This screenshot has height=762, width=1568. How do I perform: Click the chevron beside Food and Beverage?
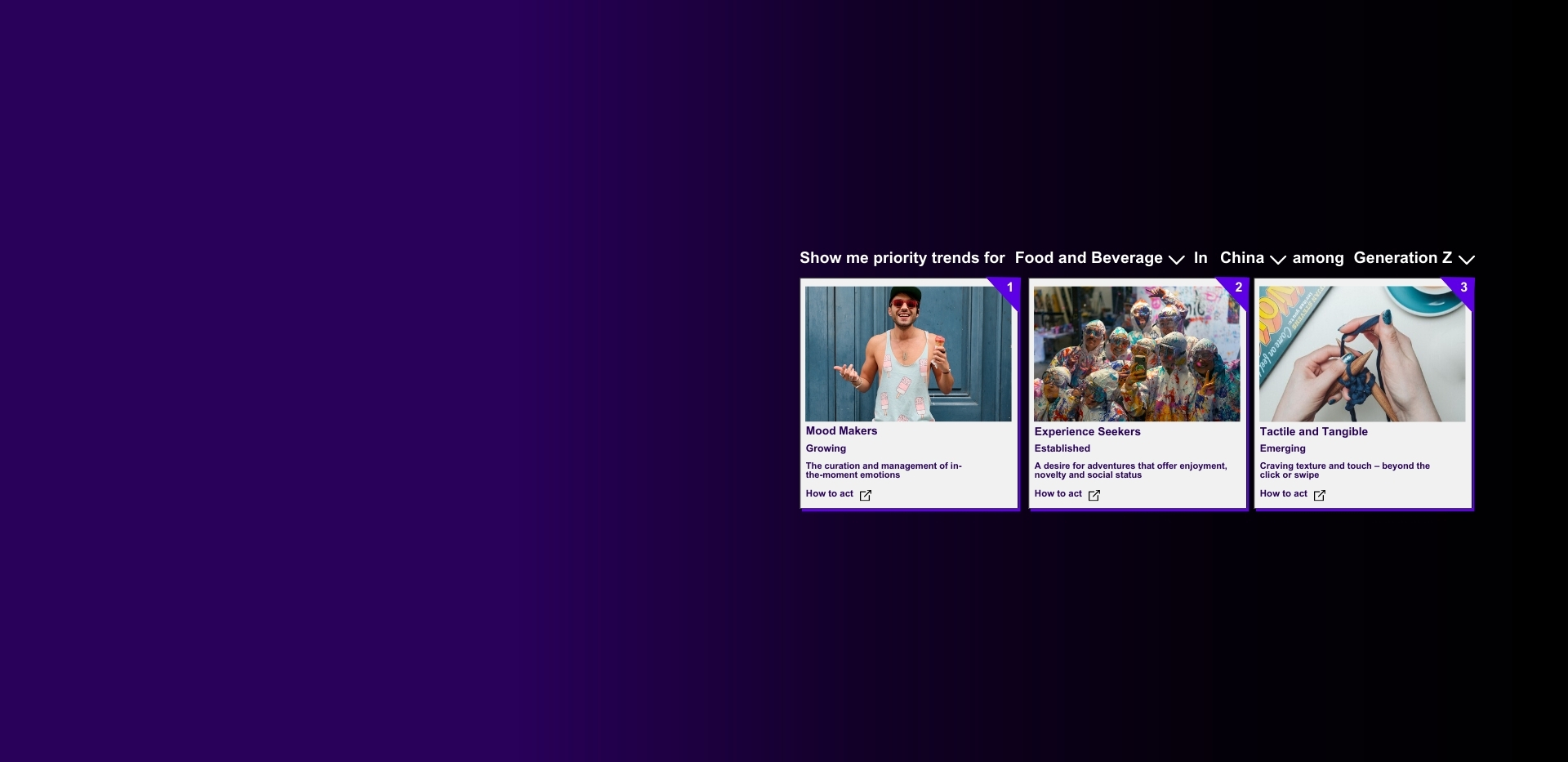pos(1176,260)
